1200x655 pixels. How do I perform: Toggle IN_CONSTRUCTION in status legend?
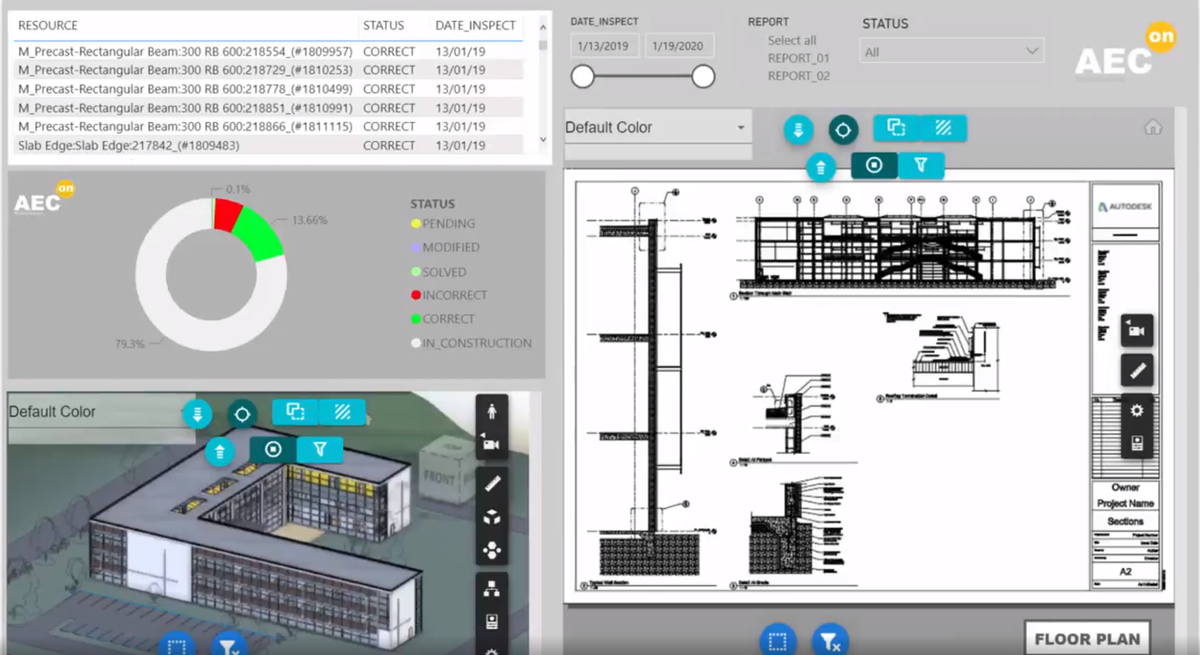[471, 343]
